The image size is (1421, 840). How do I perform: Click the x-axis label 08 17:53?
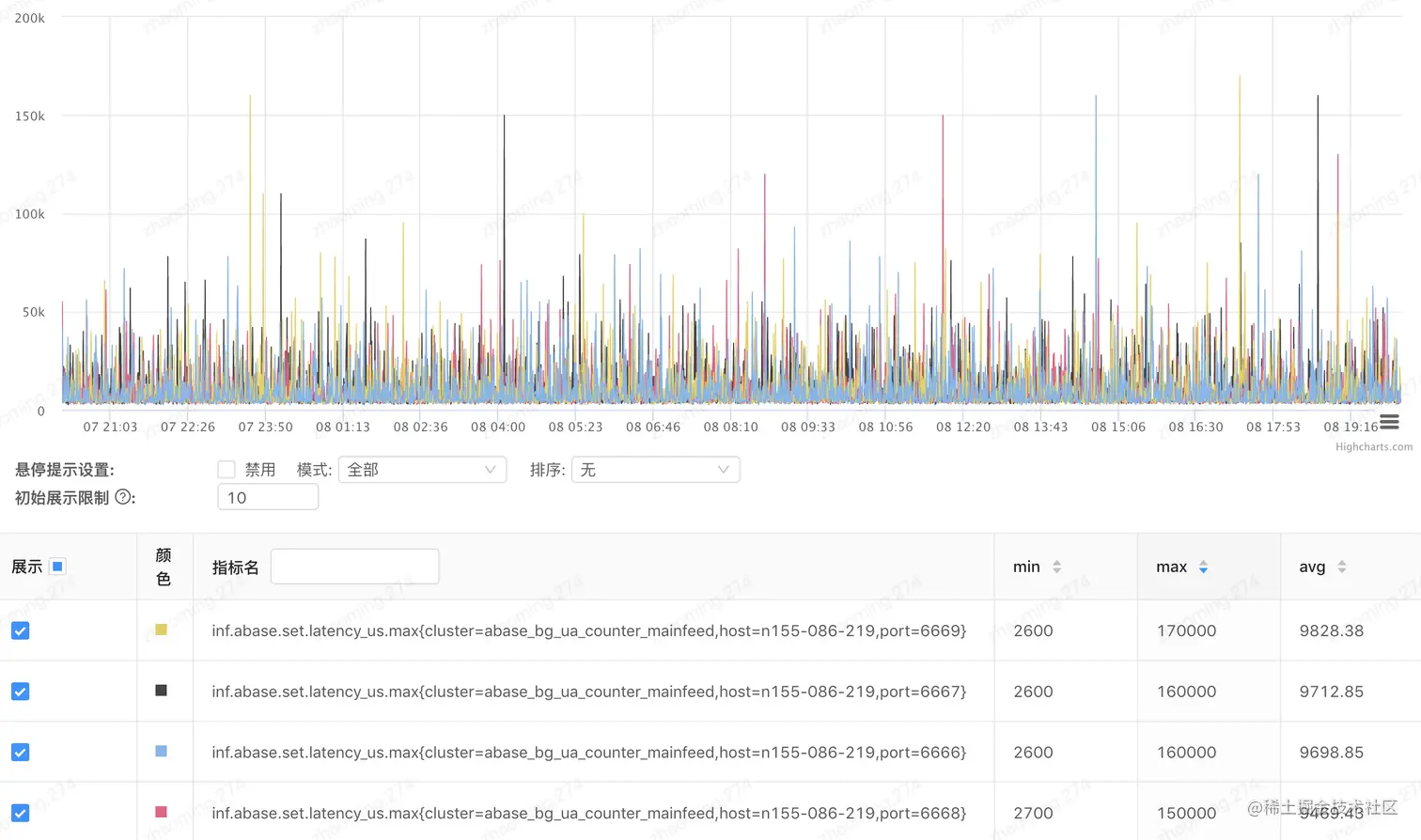(1273, 427)
